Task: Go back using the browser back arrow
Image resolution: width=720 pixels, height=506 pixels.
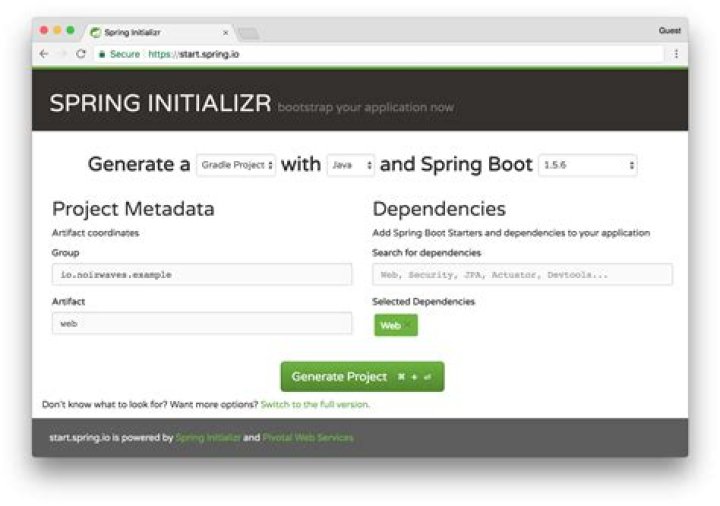Action: coord(44,54)
